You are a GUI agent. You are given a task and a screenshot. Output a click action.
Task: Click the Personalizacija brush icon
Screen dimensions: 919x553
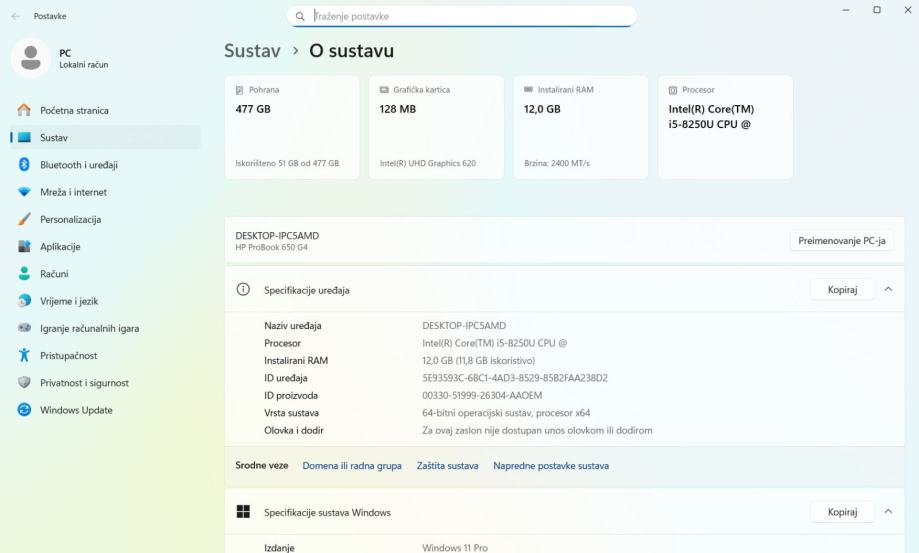[x=24, y=219]
